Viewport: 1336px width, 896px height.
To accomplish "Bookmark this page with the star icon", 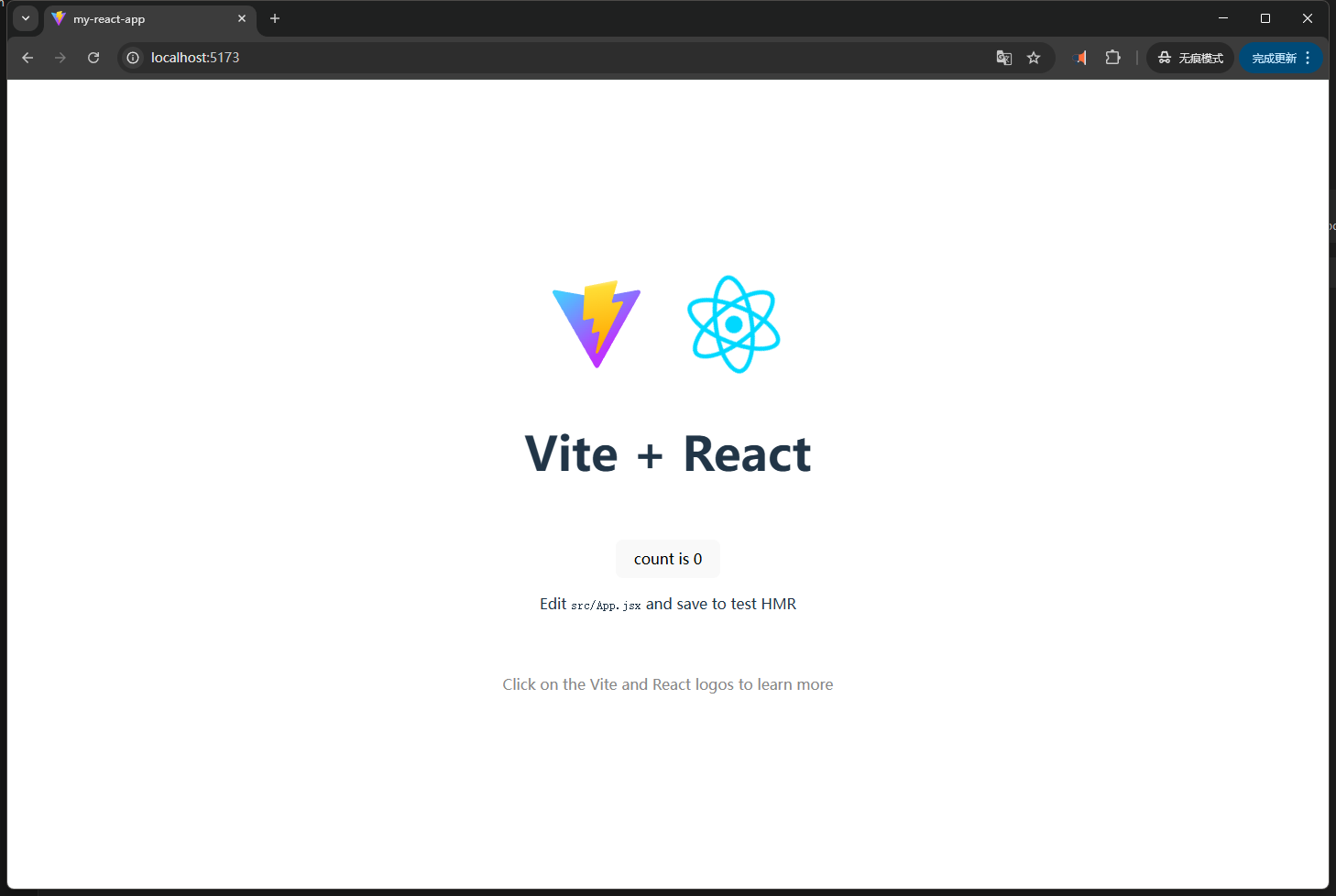I will 1034,58.
